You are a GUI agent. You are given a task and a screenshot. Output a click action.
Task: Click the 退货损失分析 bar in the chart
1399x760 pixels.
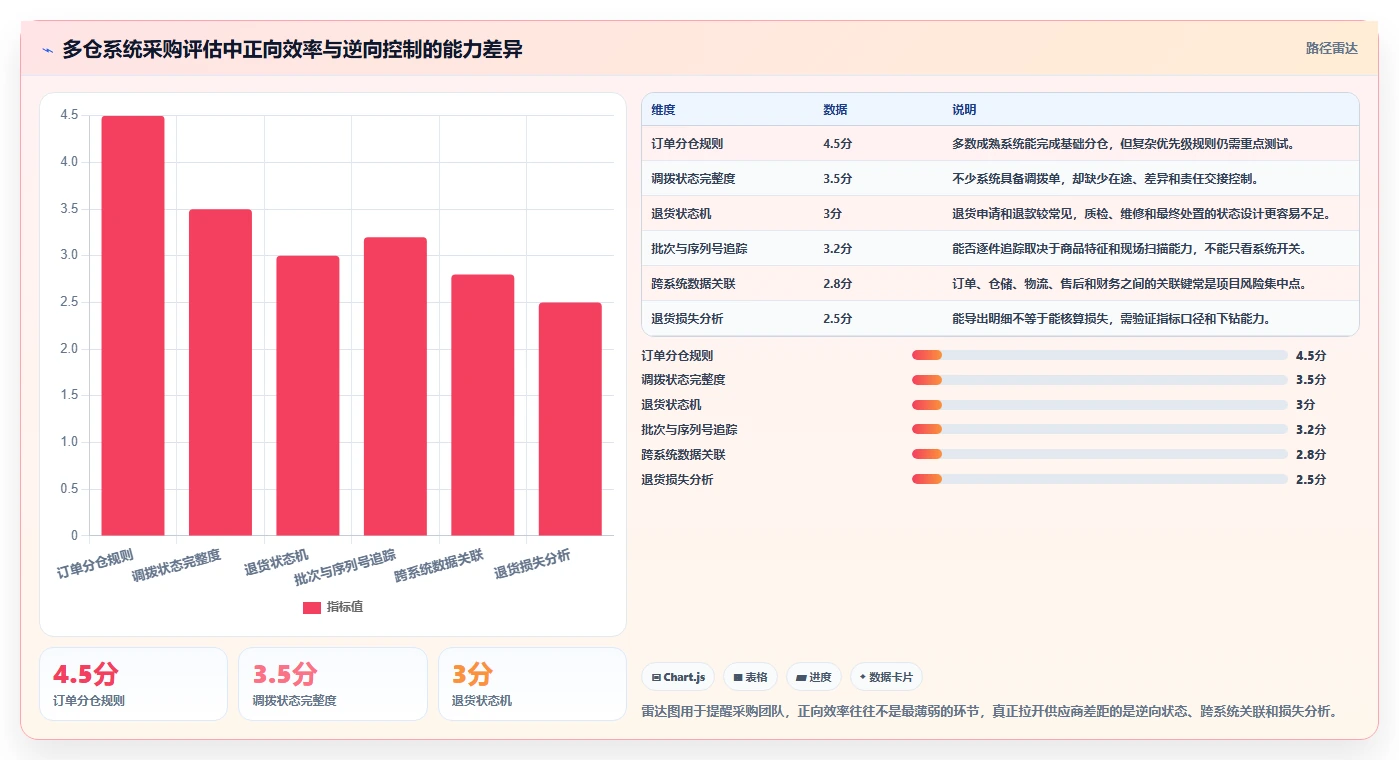570,419
